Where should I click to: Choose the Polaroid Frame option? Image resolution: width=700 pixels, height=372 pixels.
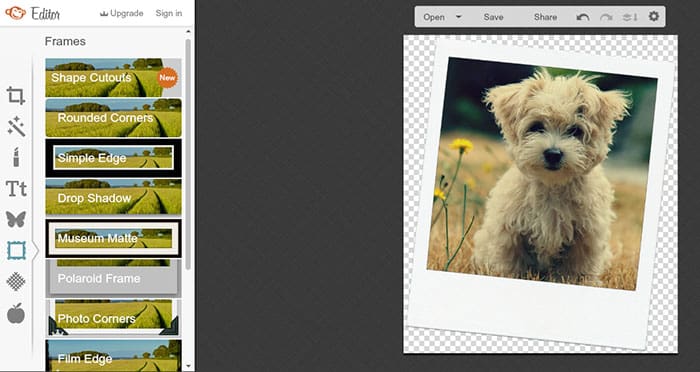113,278
